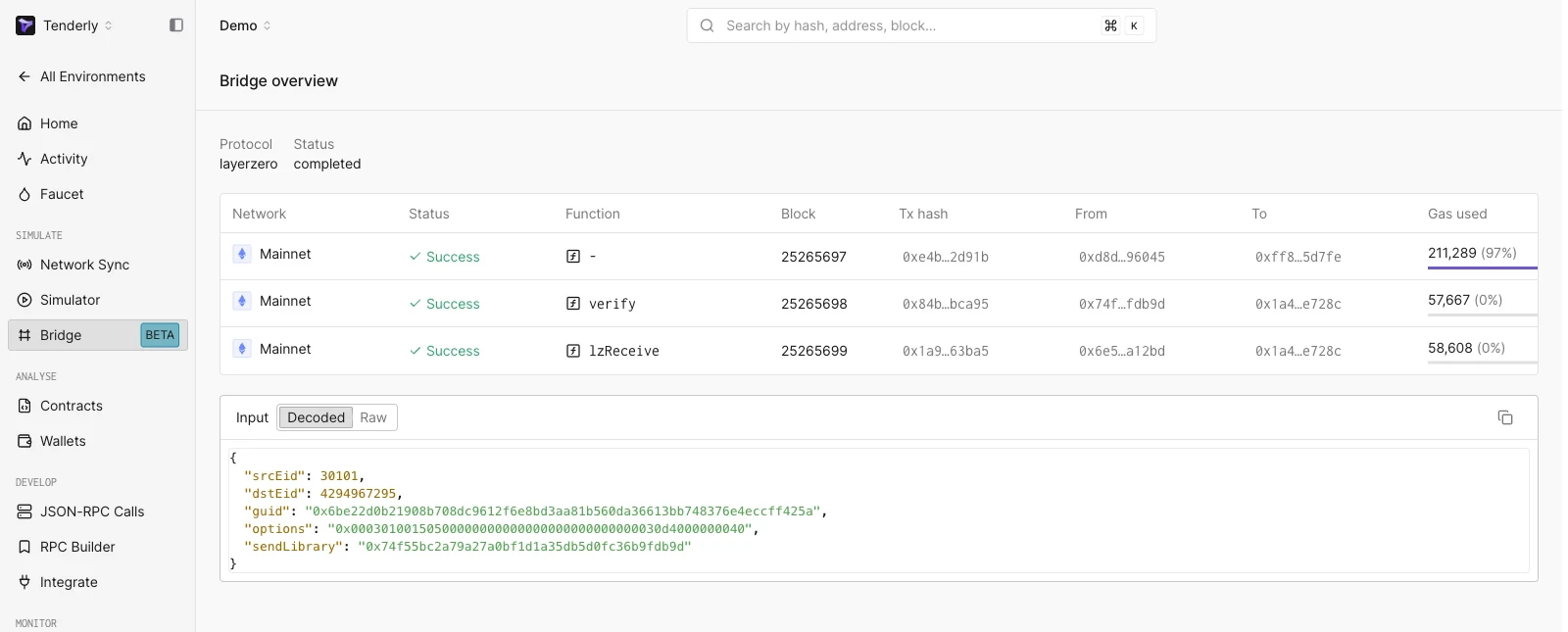This screenshot has width=1568, height=632.
Task: Open transaction hash 0x1a9…63ba5
Action: pos(946,351)
